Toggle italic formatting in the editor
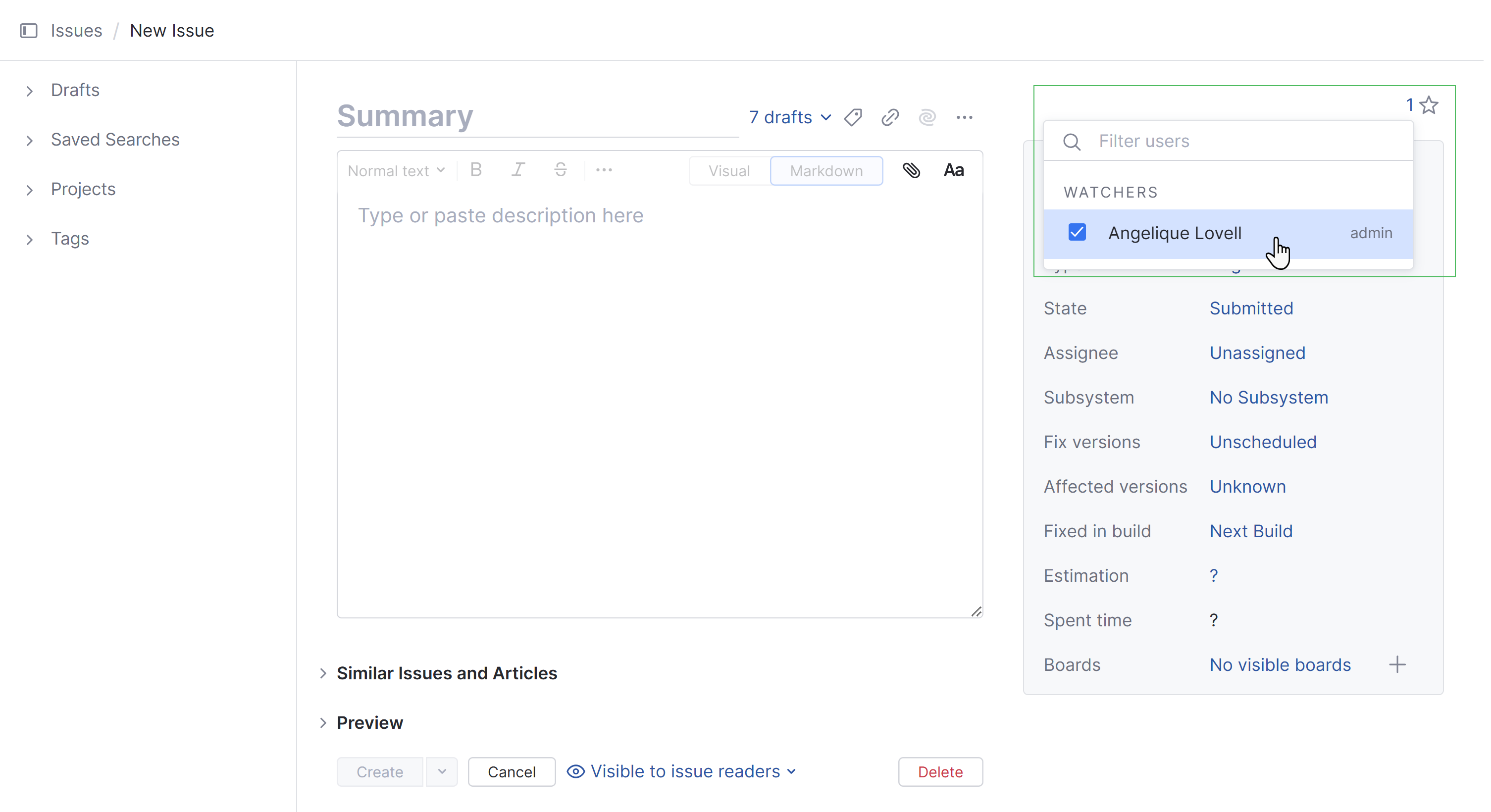 [518, 170]
